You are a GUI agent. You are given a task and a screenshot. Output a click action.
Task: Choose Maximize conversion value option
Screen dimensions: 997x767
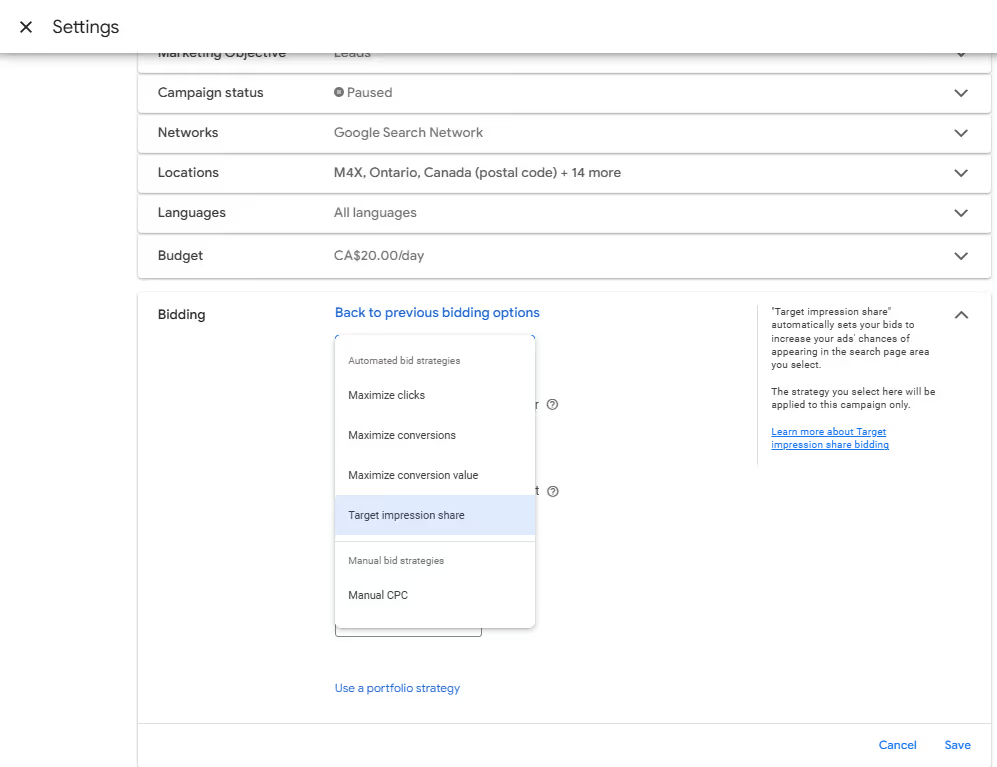413,475
